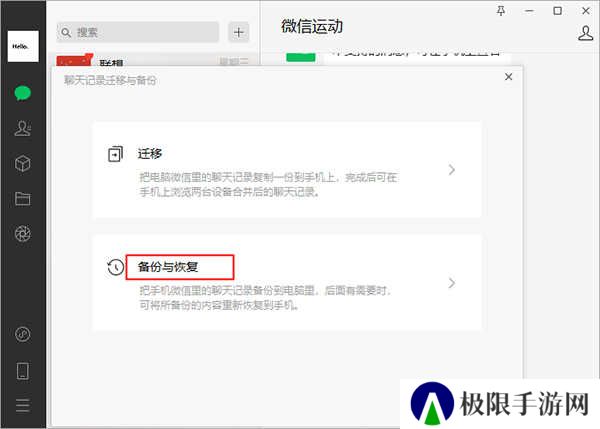Click the 搜索 search field
Screen dimensions: 600x429
138,32
